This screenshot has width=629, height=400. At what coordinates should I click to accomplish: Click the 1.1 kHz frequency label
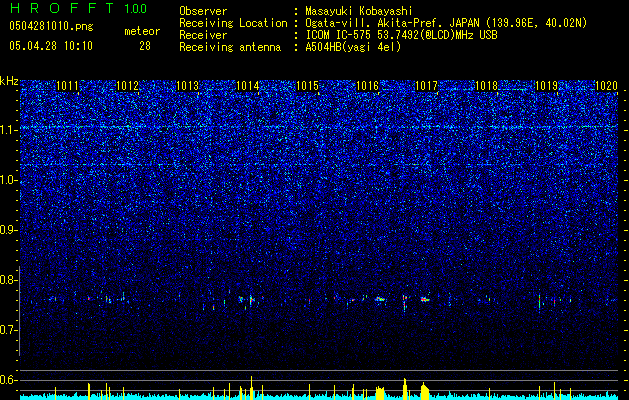[9, 130]
